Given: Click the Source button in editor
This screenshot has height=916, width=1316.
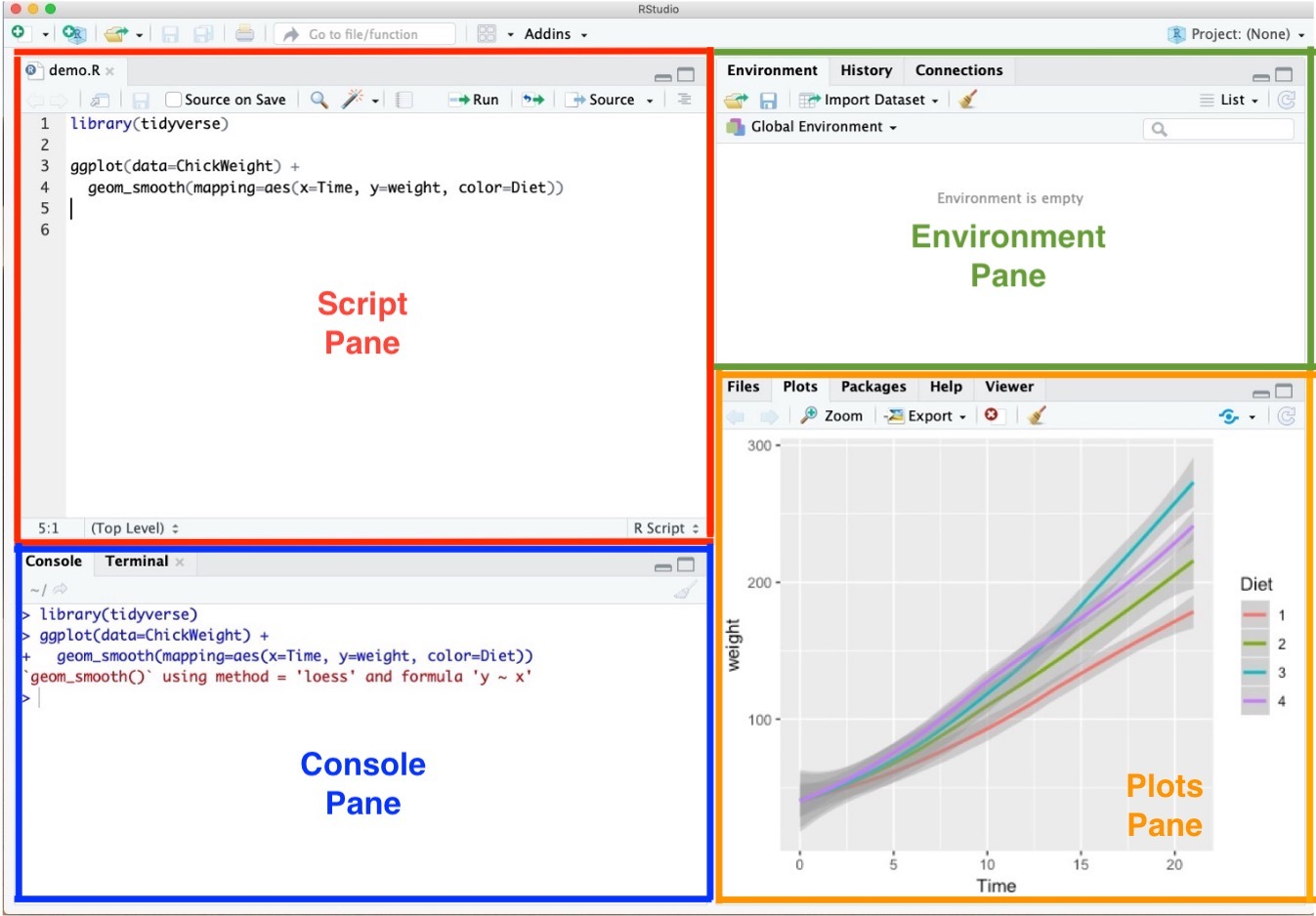Looking at the screenshot, I should (x=601, y=100).
